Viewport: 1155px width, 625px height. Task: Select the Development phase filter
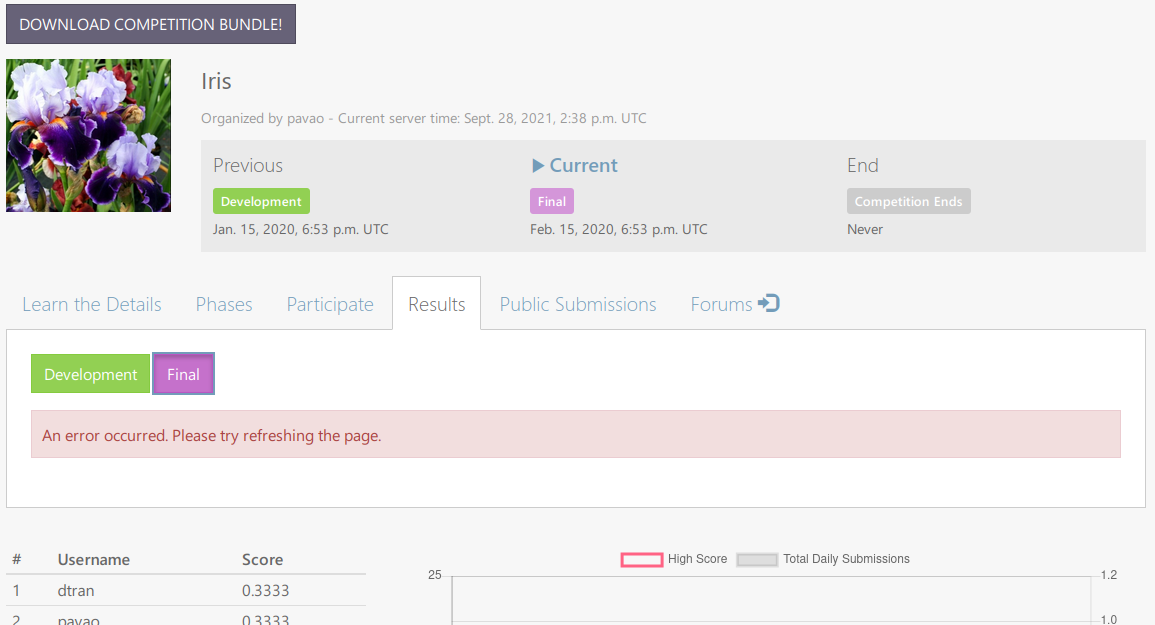[x=90, y=373]
